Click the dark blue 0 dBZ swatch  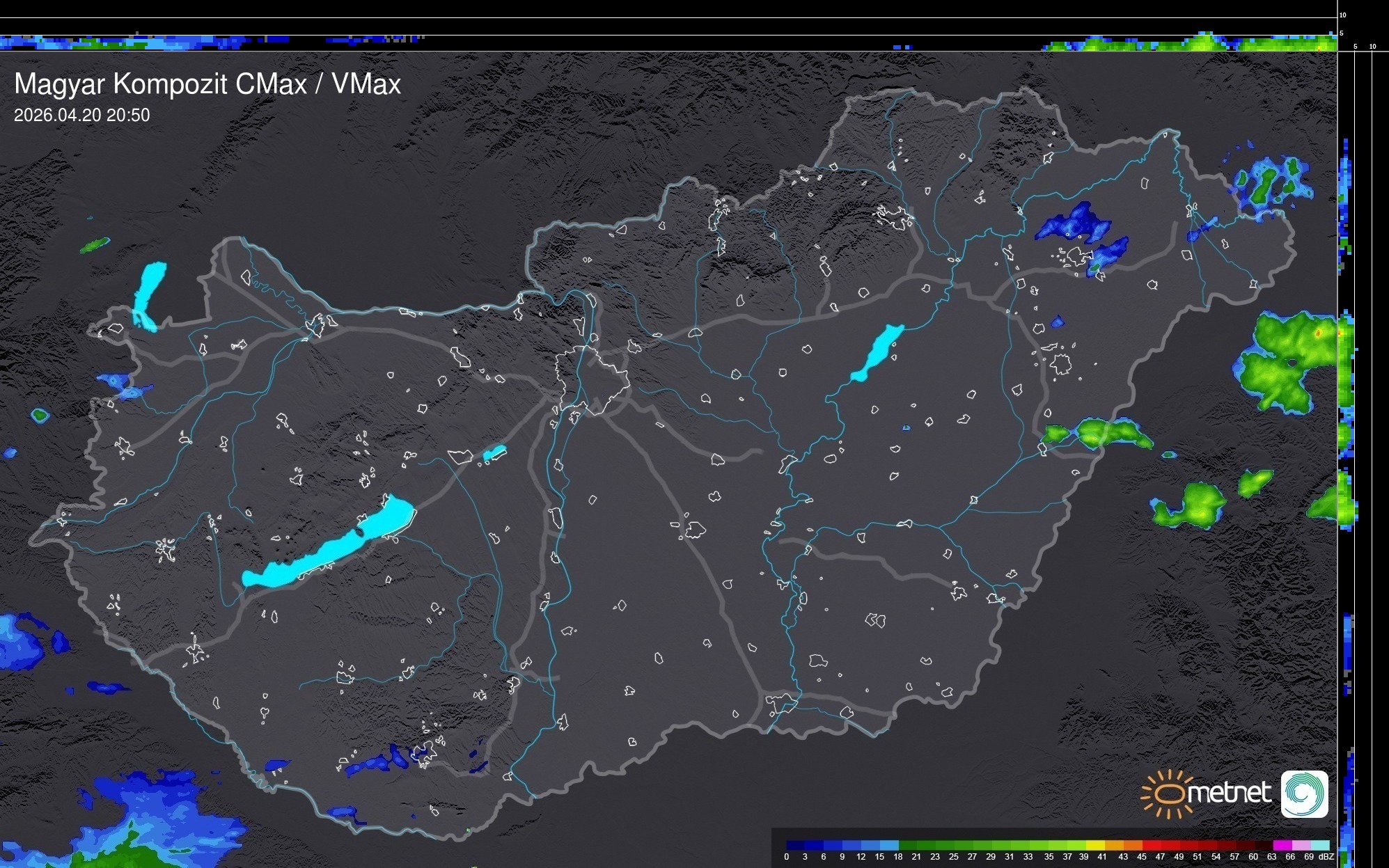795,845
